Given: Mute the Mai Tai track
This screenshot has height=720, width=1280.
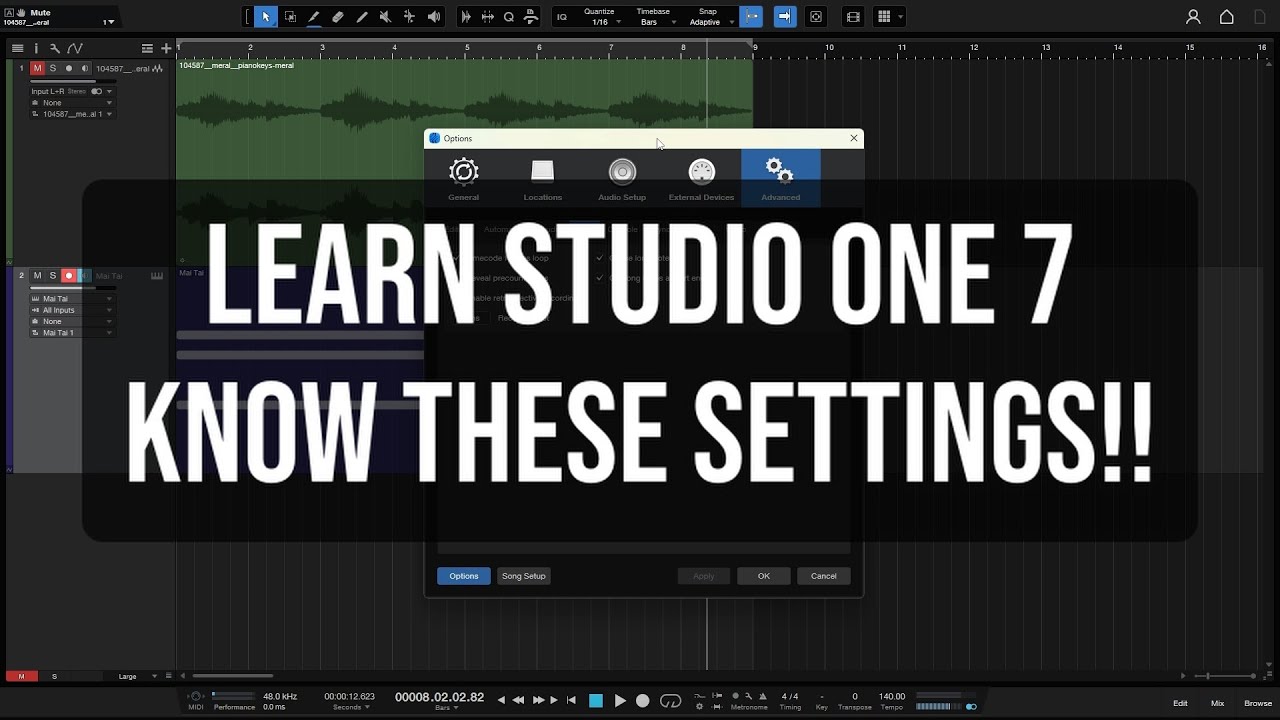Looking at the screenshot, I should tap(37, 276).
